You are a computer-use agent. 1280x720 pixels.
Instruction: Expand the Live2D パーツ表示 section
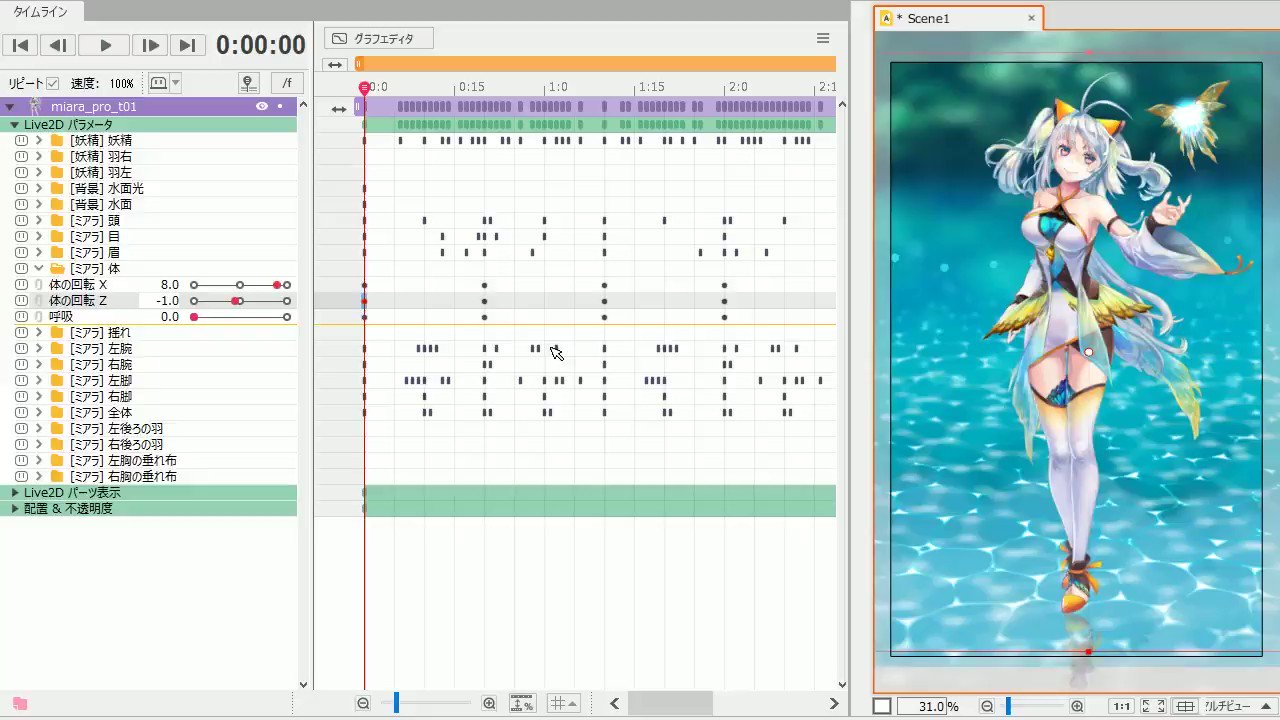coord(15,493)
